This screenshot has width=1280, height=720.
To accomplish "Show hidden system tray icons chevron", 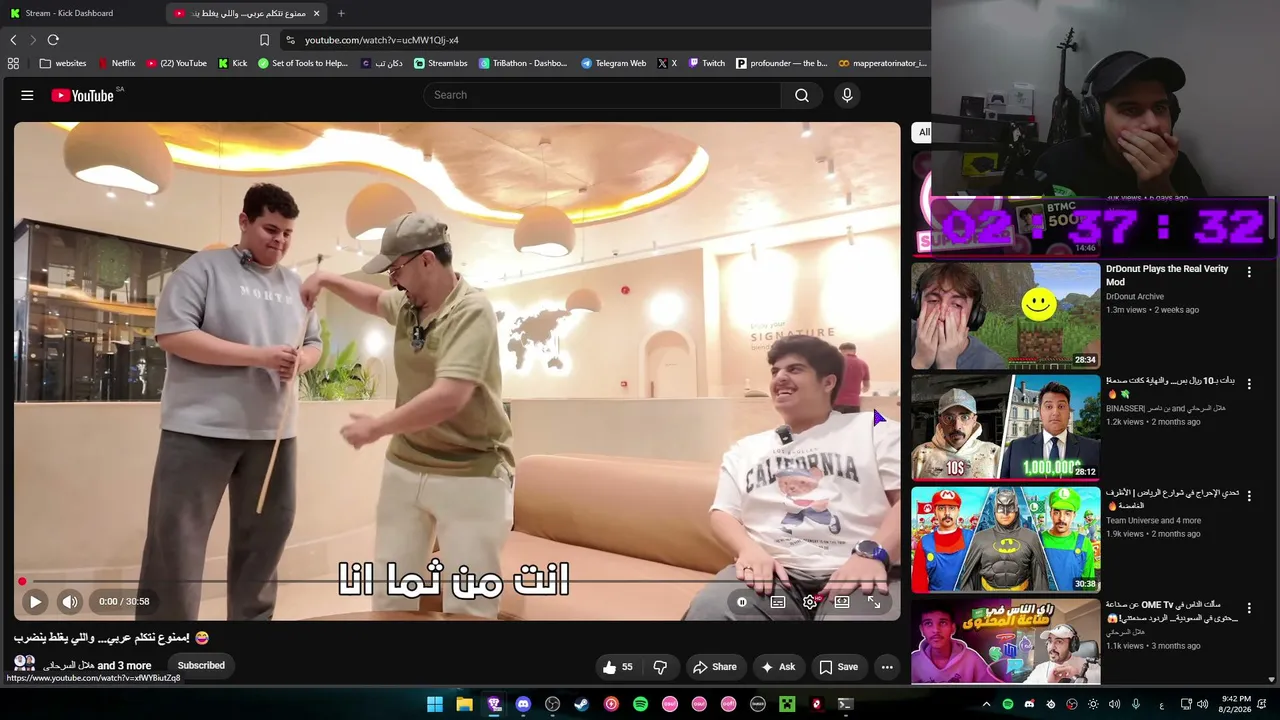I will pos(986,704).
